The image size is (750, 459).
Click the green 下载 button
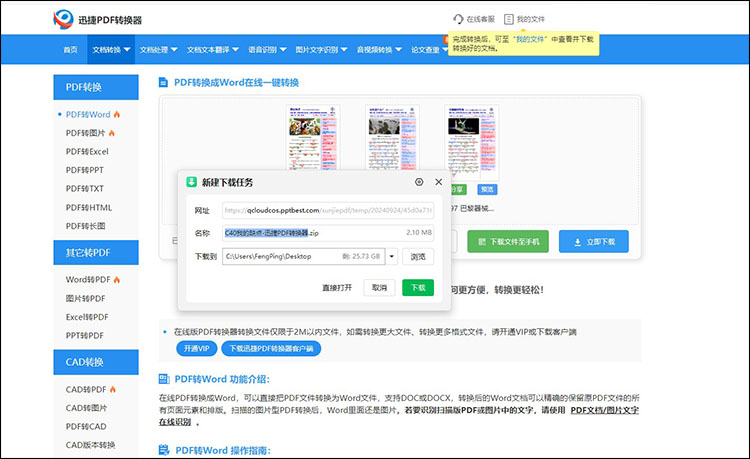click(x=418, y=287)
